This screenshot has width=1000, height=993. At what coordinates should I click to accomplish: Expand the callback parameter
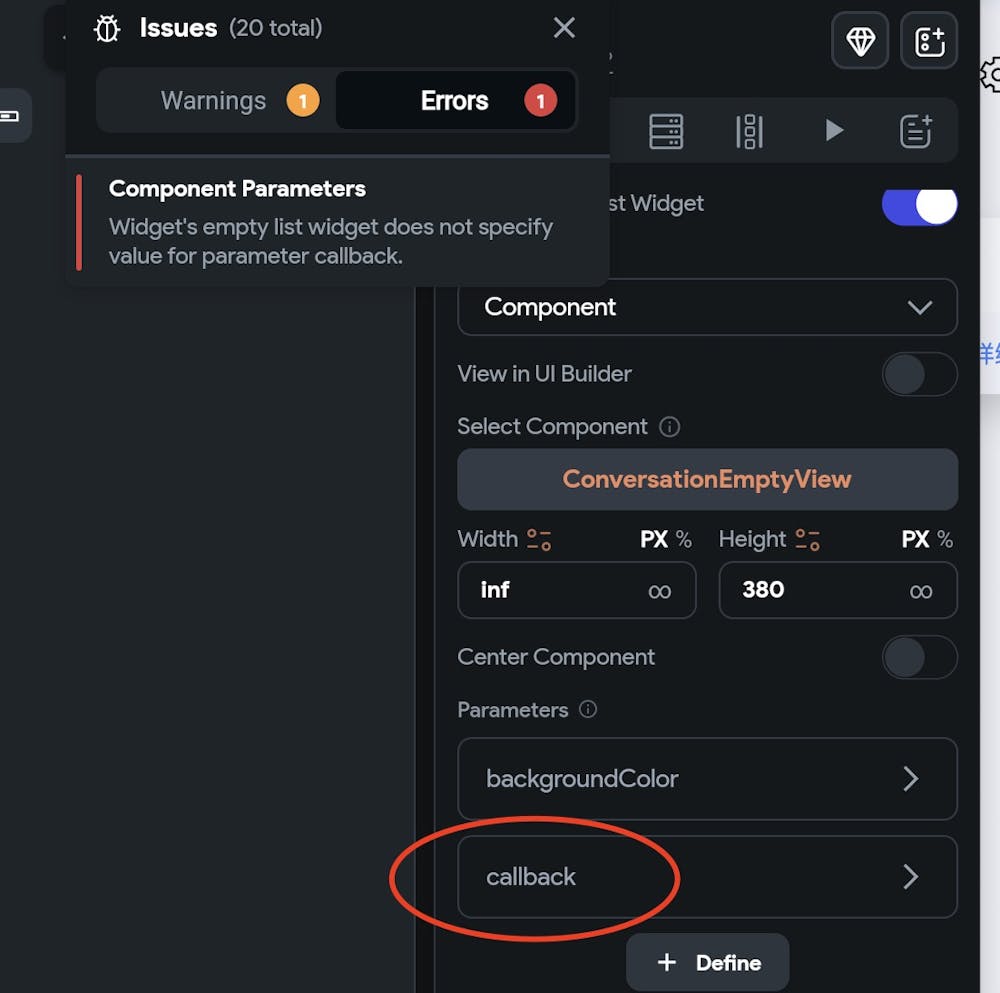tap(707, 877)
